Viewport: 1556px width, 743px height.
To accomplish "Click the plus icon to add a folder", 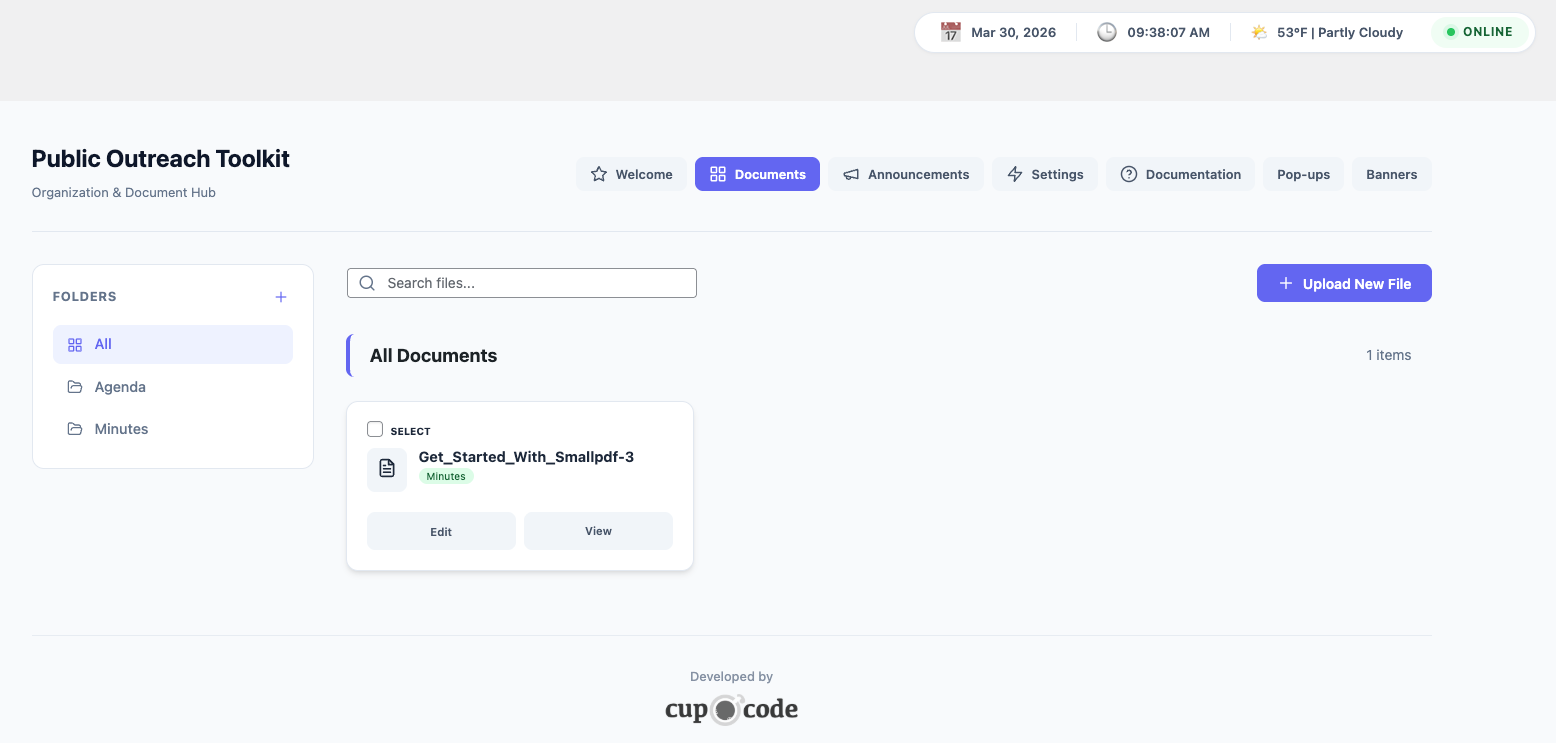I will (281, 297).
